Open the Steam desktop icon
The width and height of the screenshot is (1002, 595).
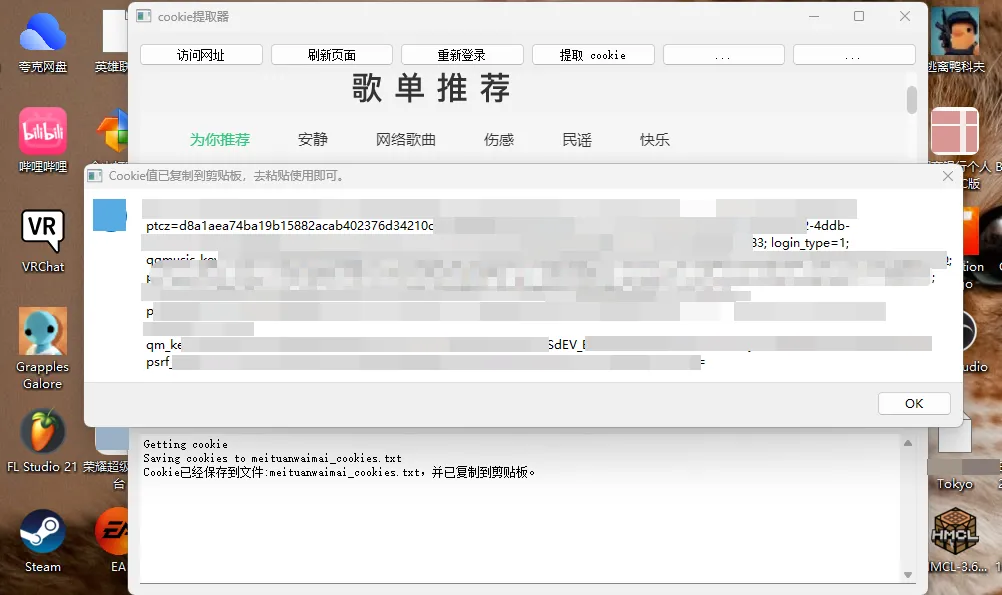tap(43, 541)
